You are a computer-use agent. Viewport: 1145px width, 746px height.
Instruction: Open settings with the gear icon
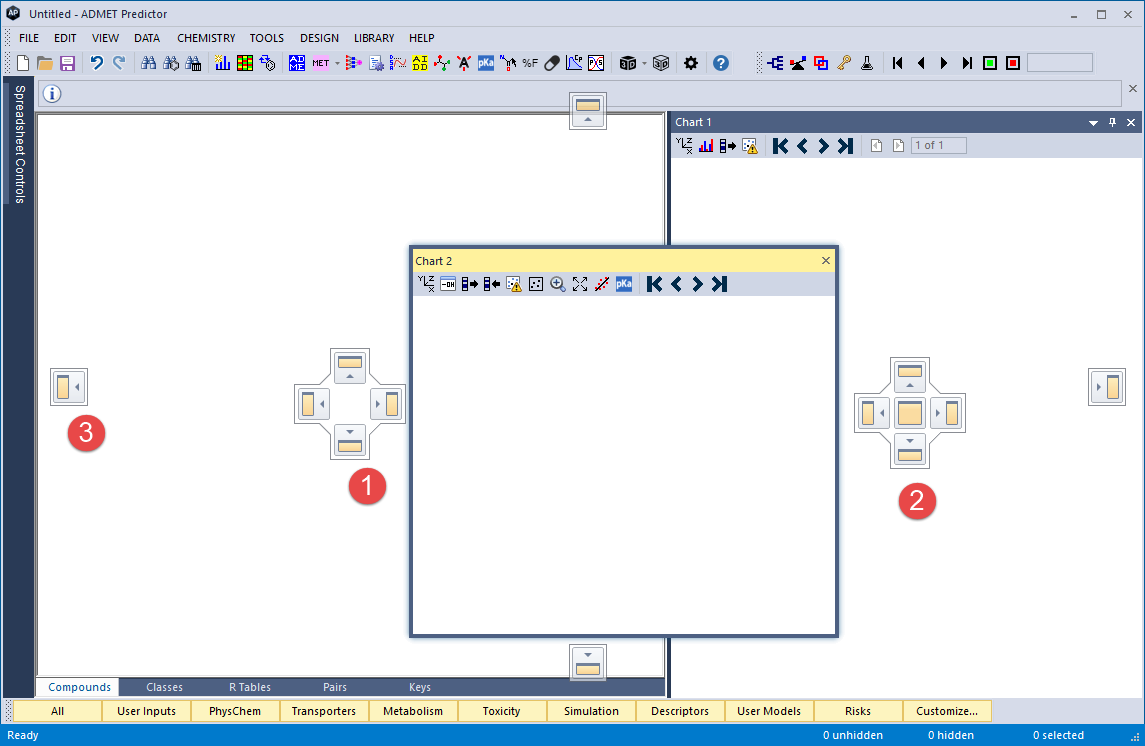pyautogui.click(x=691, y=63)
